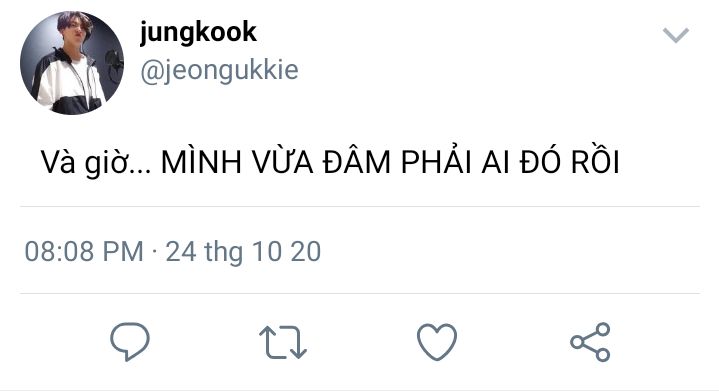Image resolution: width=719 pixels, height=391 pixels.
Task: Open jungkook's circular profile picture
Action: 72,63
